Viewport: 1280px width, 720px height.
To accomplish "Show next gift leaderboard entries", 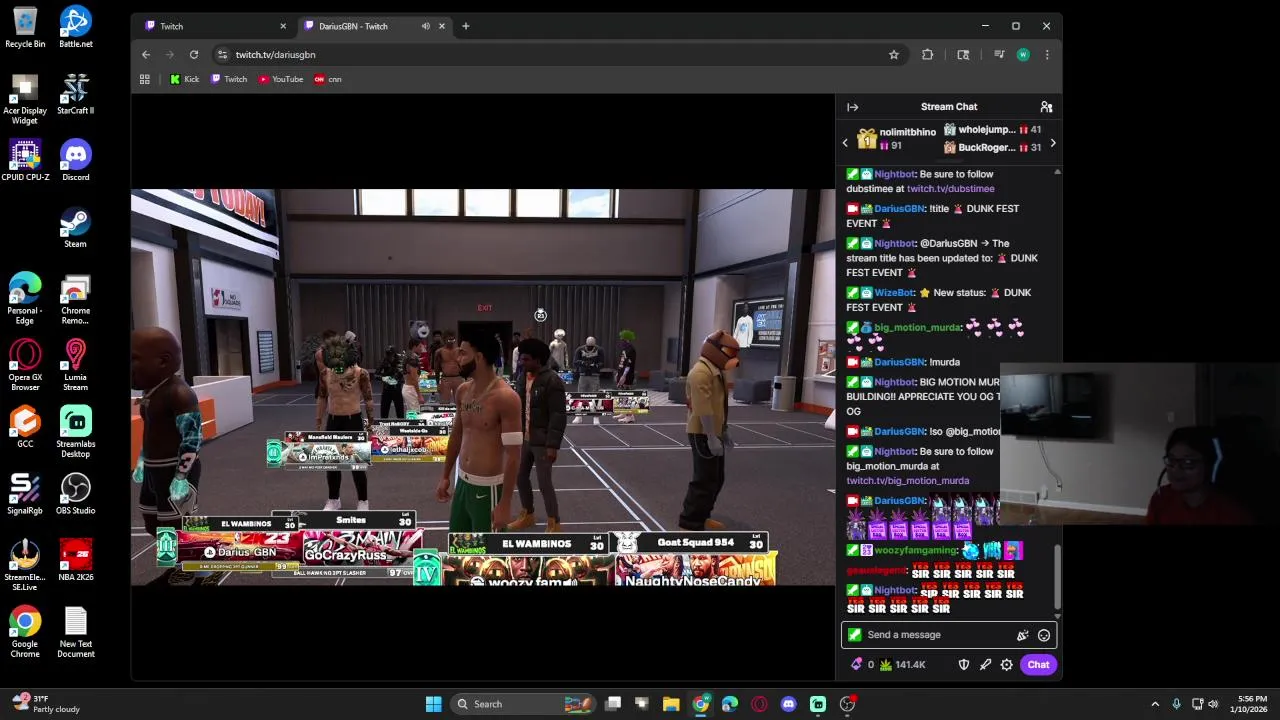I will click(1053, 143).
